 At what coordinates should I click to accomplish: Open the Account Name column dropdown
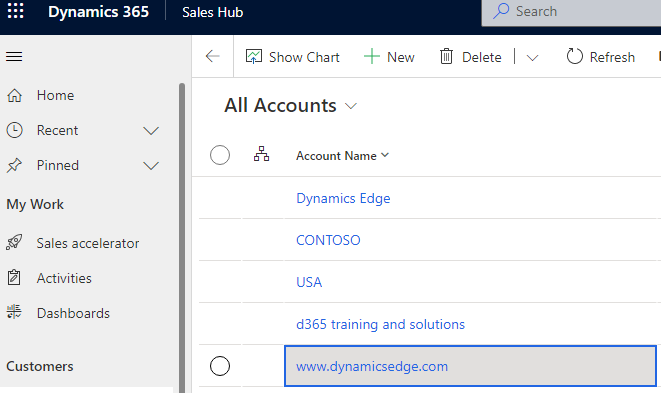(x=385, y=155)
